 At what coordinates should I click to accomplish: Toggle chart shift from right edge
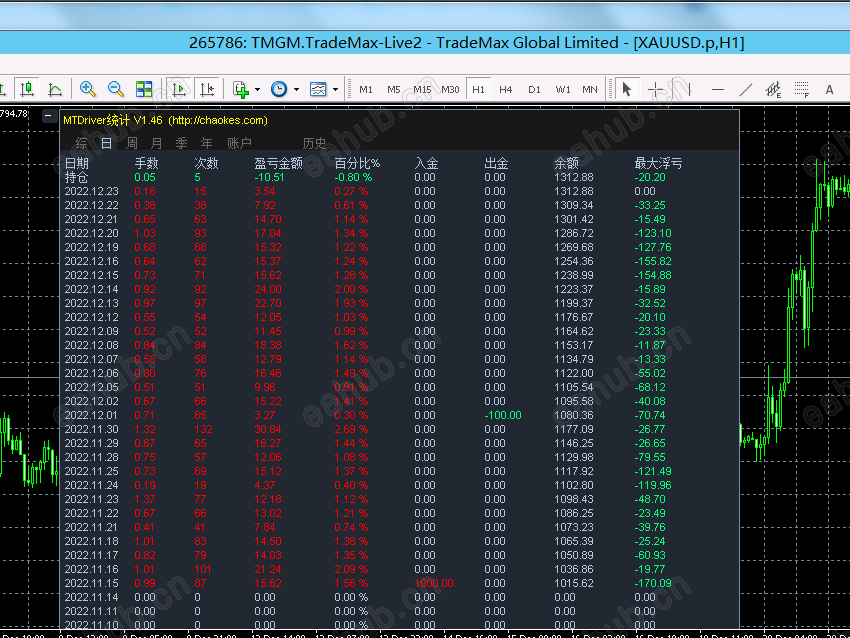coord(207,88)
